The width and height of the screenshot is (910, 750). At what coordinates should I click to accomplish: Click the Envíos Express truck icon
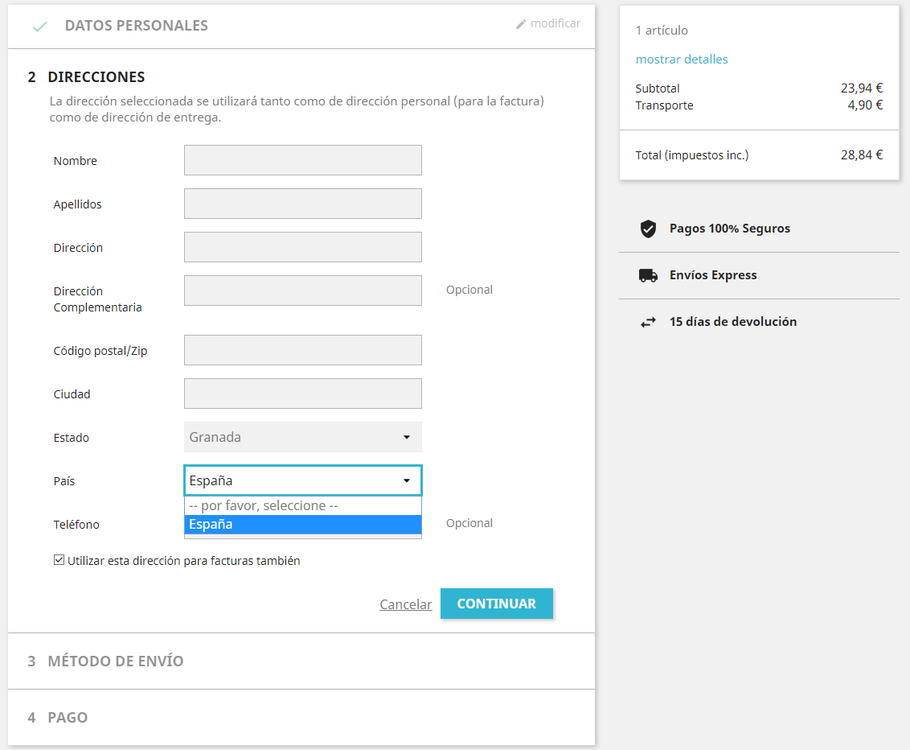pos(648,275)
